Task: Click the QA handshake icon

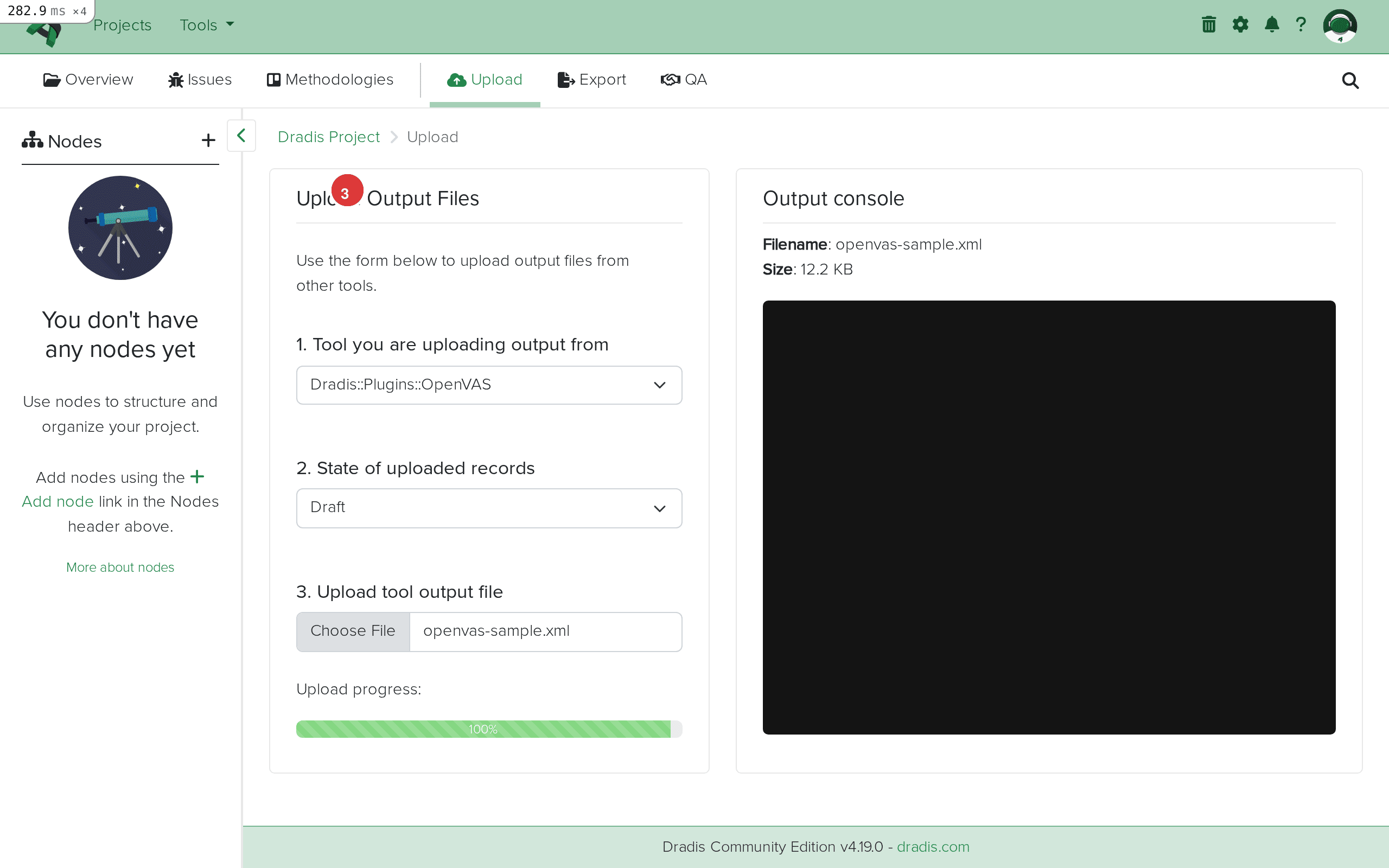Action: pos(669,79)
